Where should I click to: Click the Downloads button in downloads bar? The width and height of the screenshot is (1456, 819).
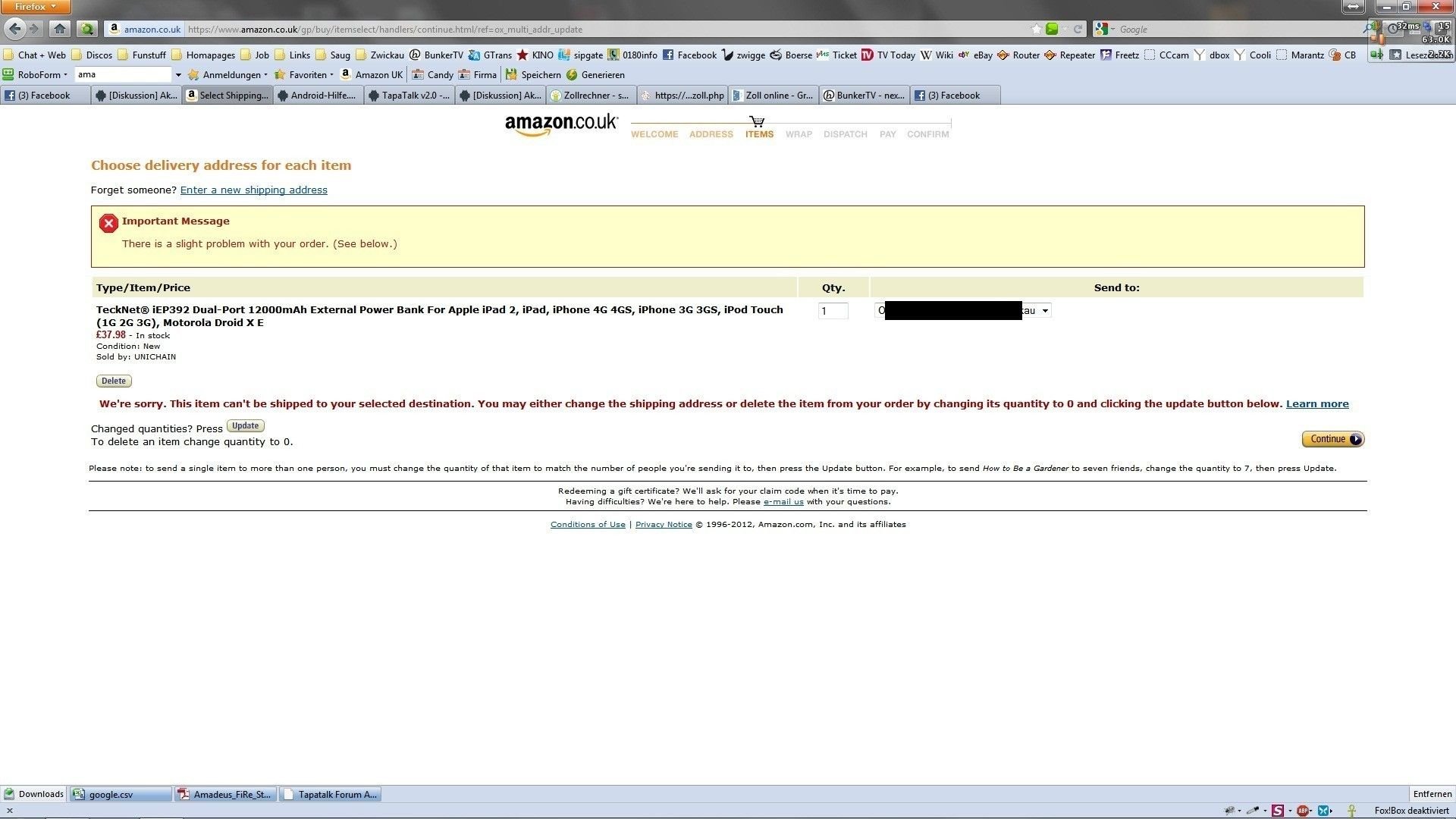click(x=33, y=794)
